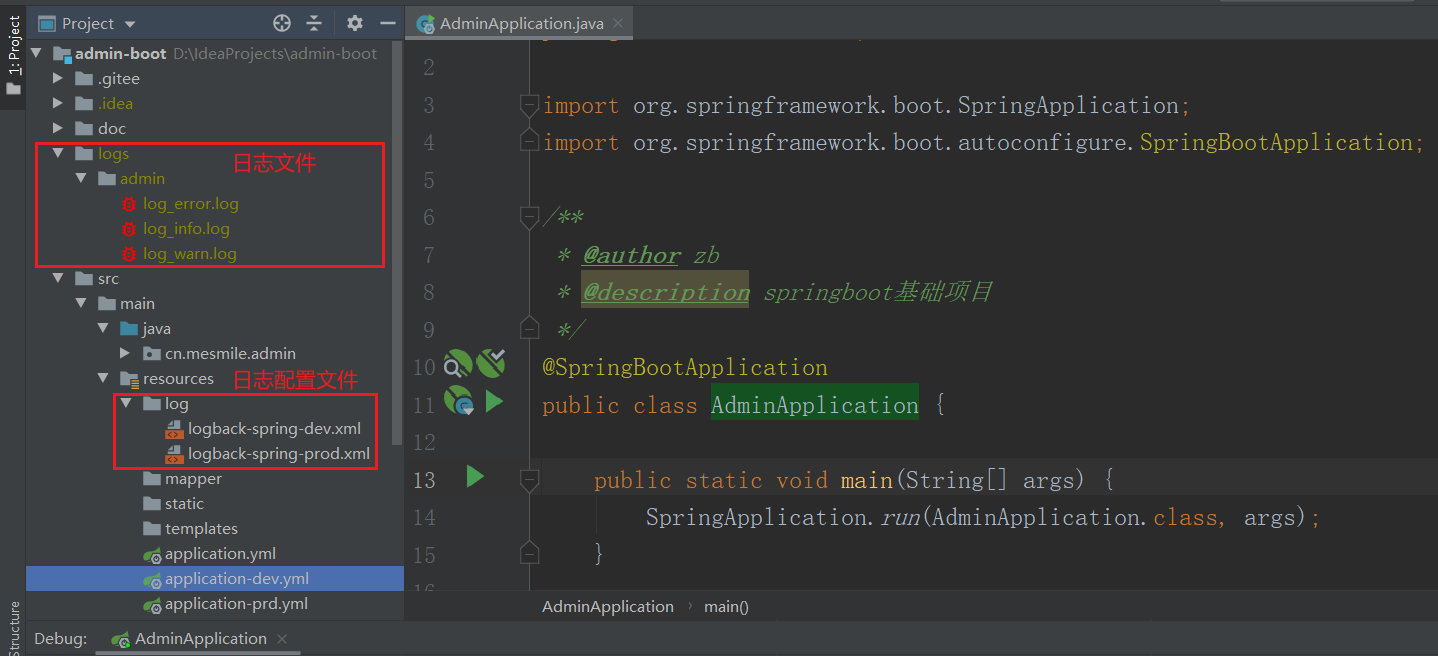
Task: Toggle the import fold marker on line 3
Action: 529,105
